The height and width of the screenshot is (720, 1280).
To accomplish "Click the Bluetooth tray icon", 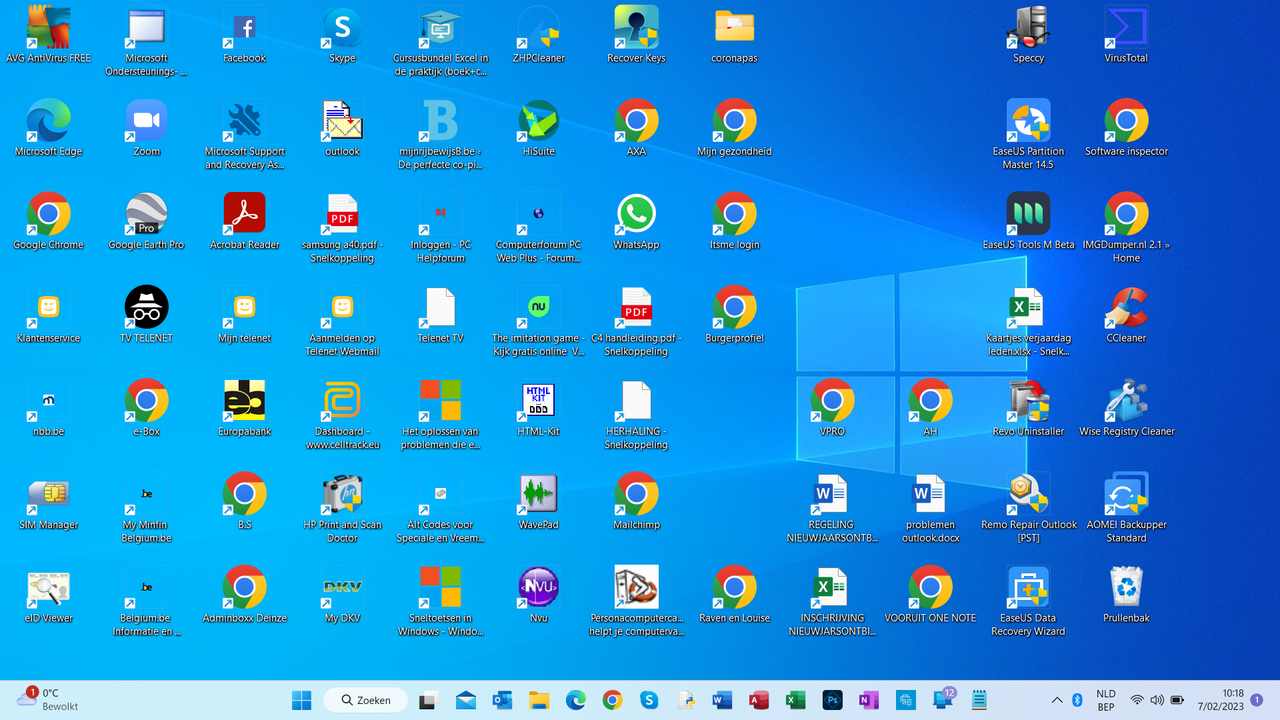I will point(1077,700).
